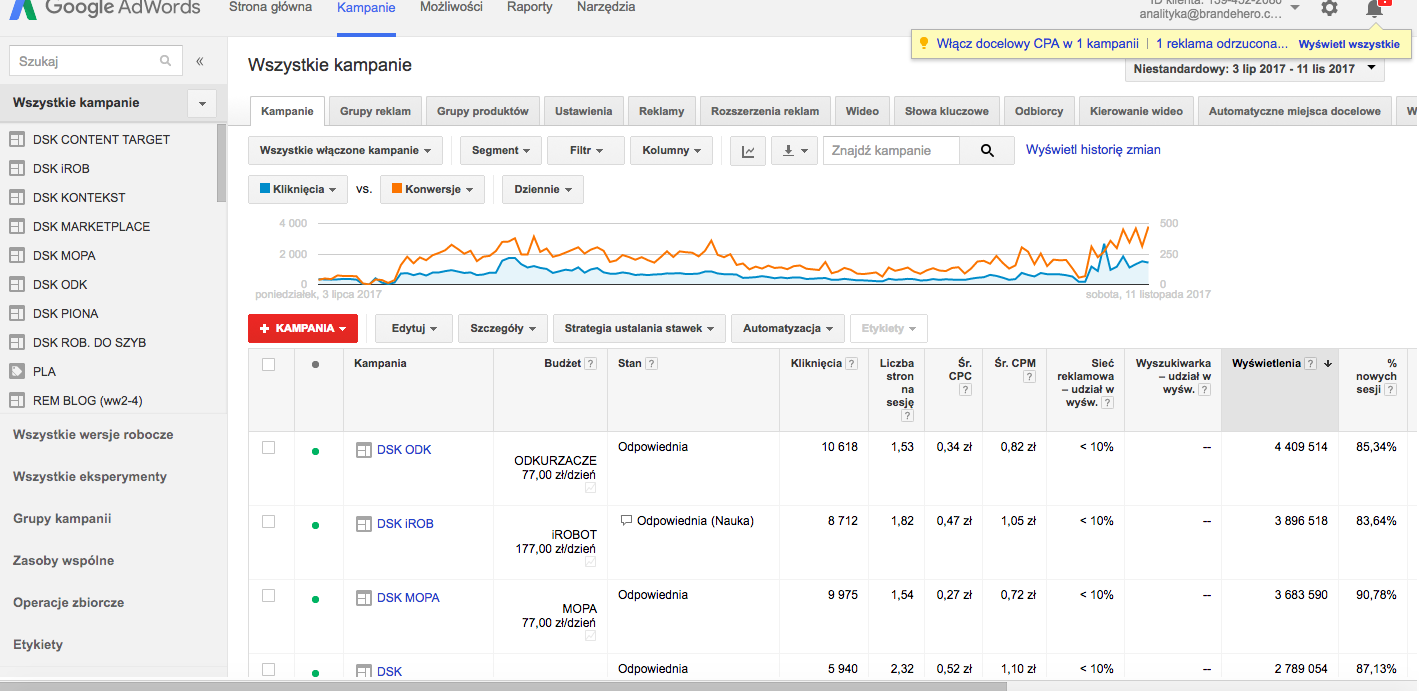
Task: Open the Segment dropdown
Action: 501,151
